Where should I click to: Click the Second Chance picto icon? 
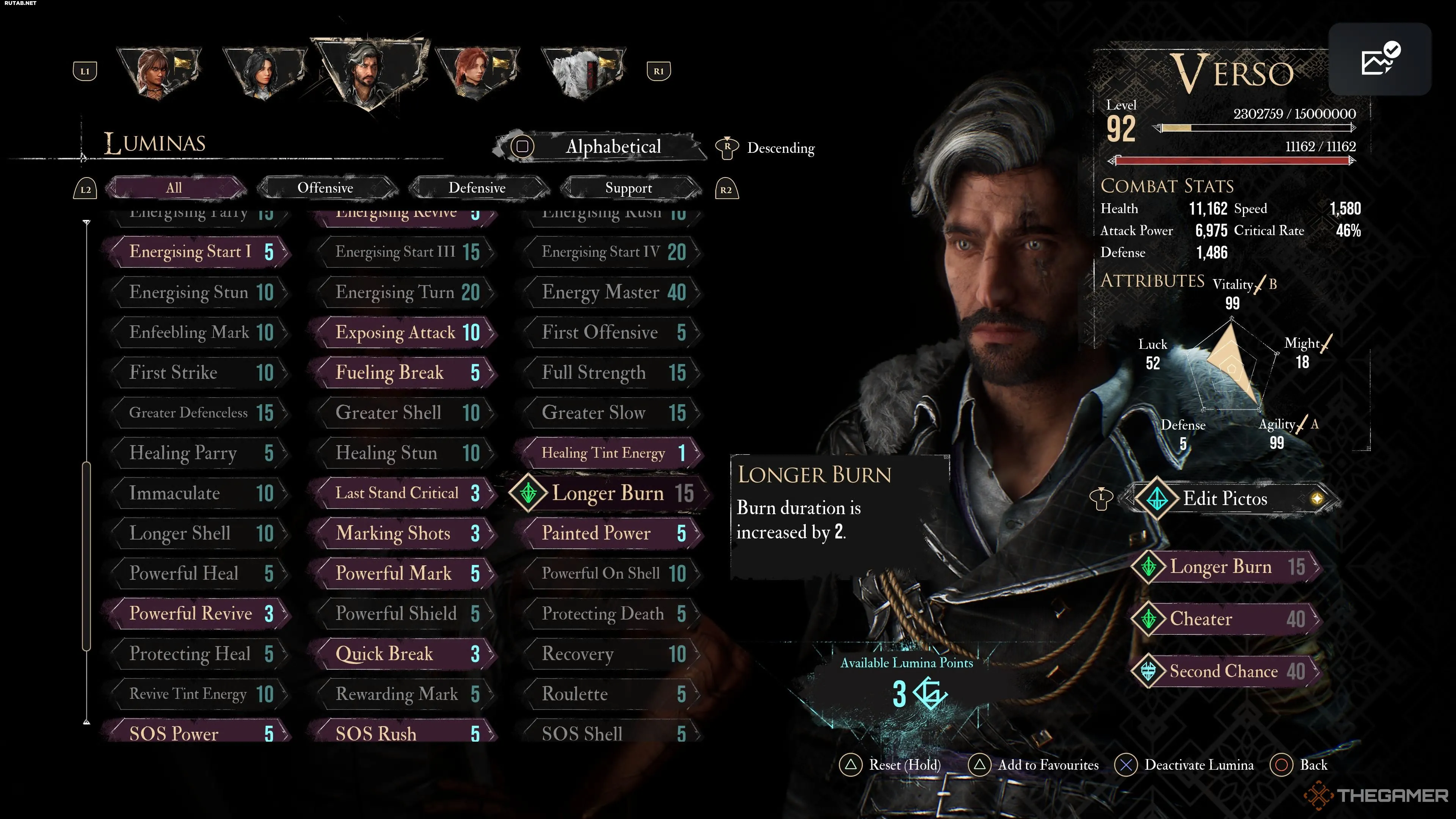(x=1148, y=671)
